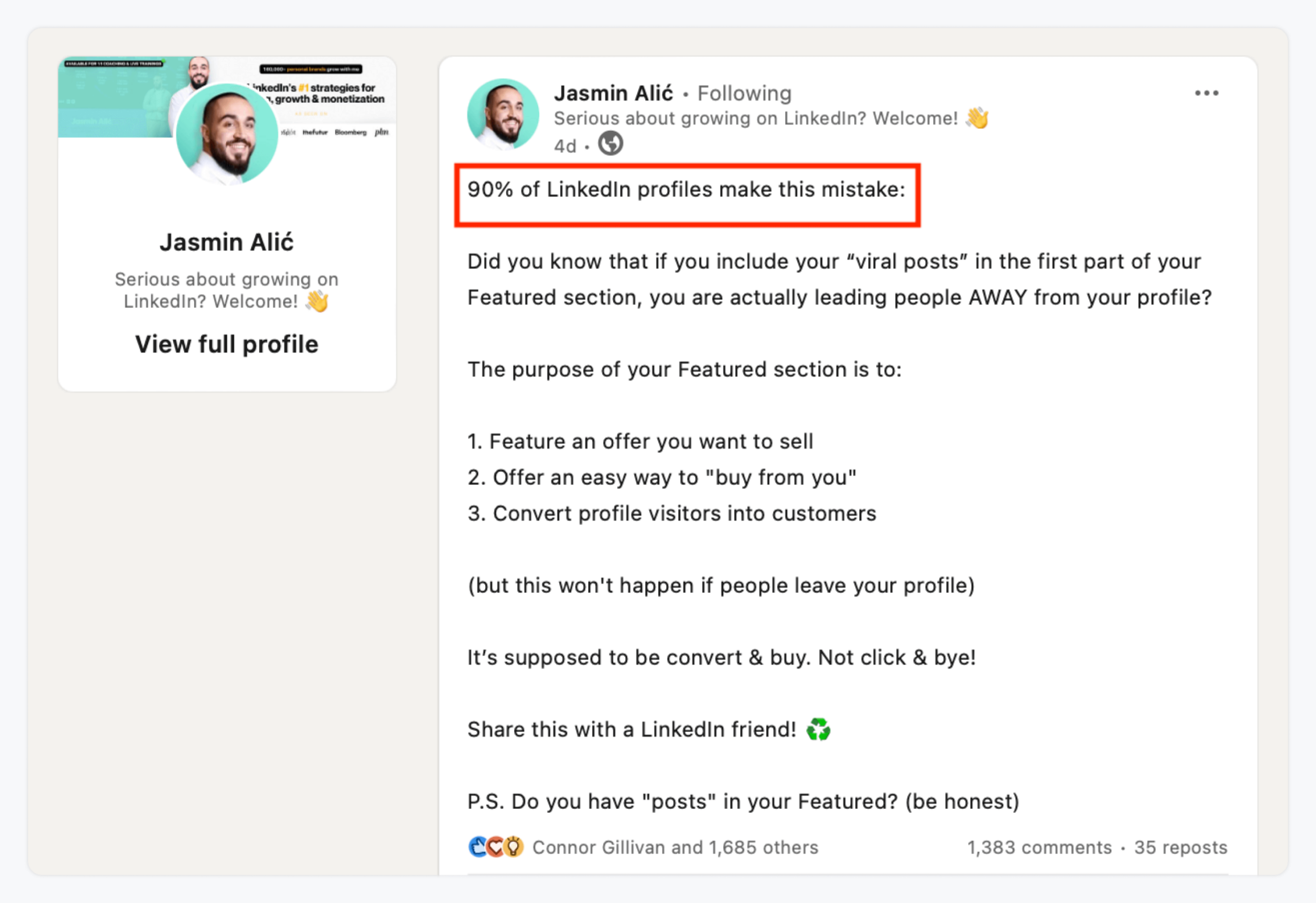Click the Following status next to author
Viewport: 1316px width, 903px height.
tap(744, 94)
